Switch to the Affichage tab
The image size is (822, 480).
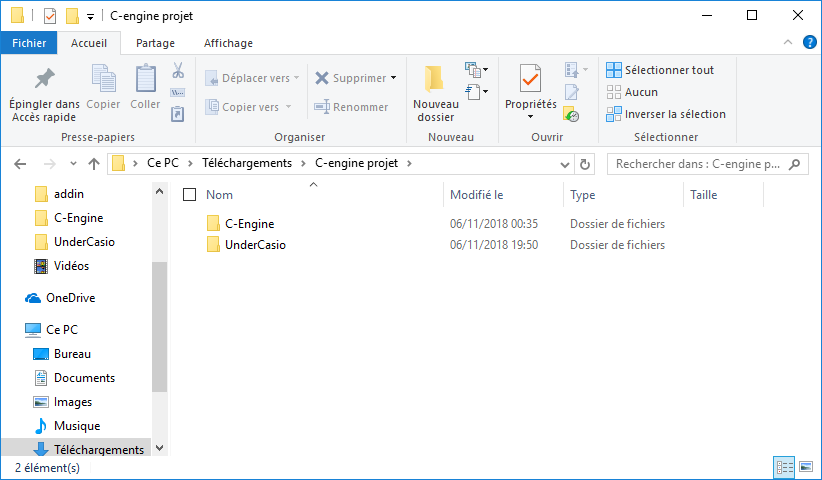[228, 43]
